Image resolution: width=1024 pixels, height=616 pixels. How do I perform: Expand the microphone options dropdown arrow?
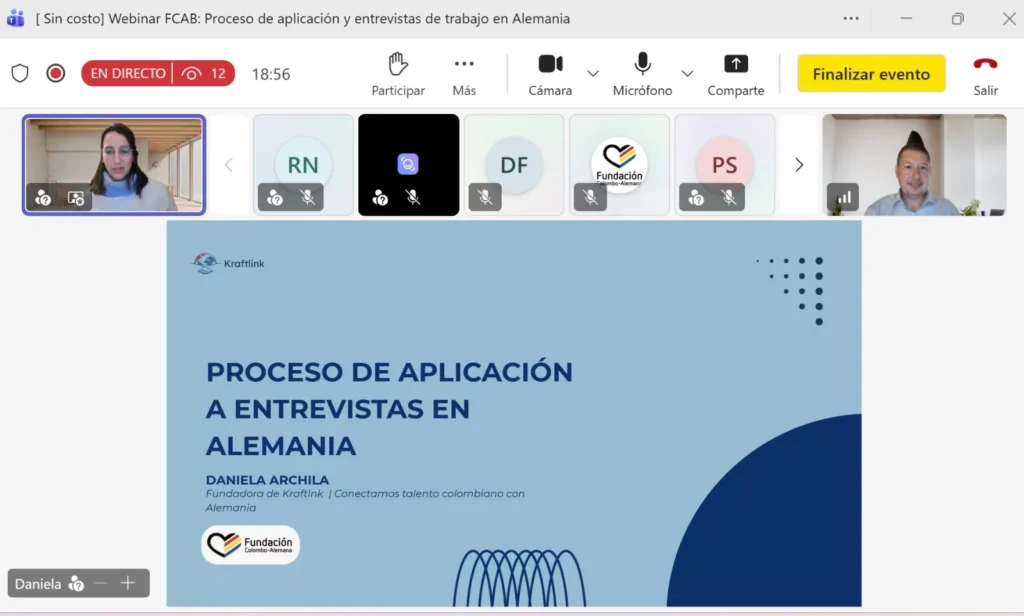click(x=687, y=74)
